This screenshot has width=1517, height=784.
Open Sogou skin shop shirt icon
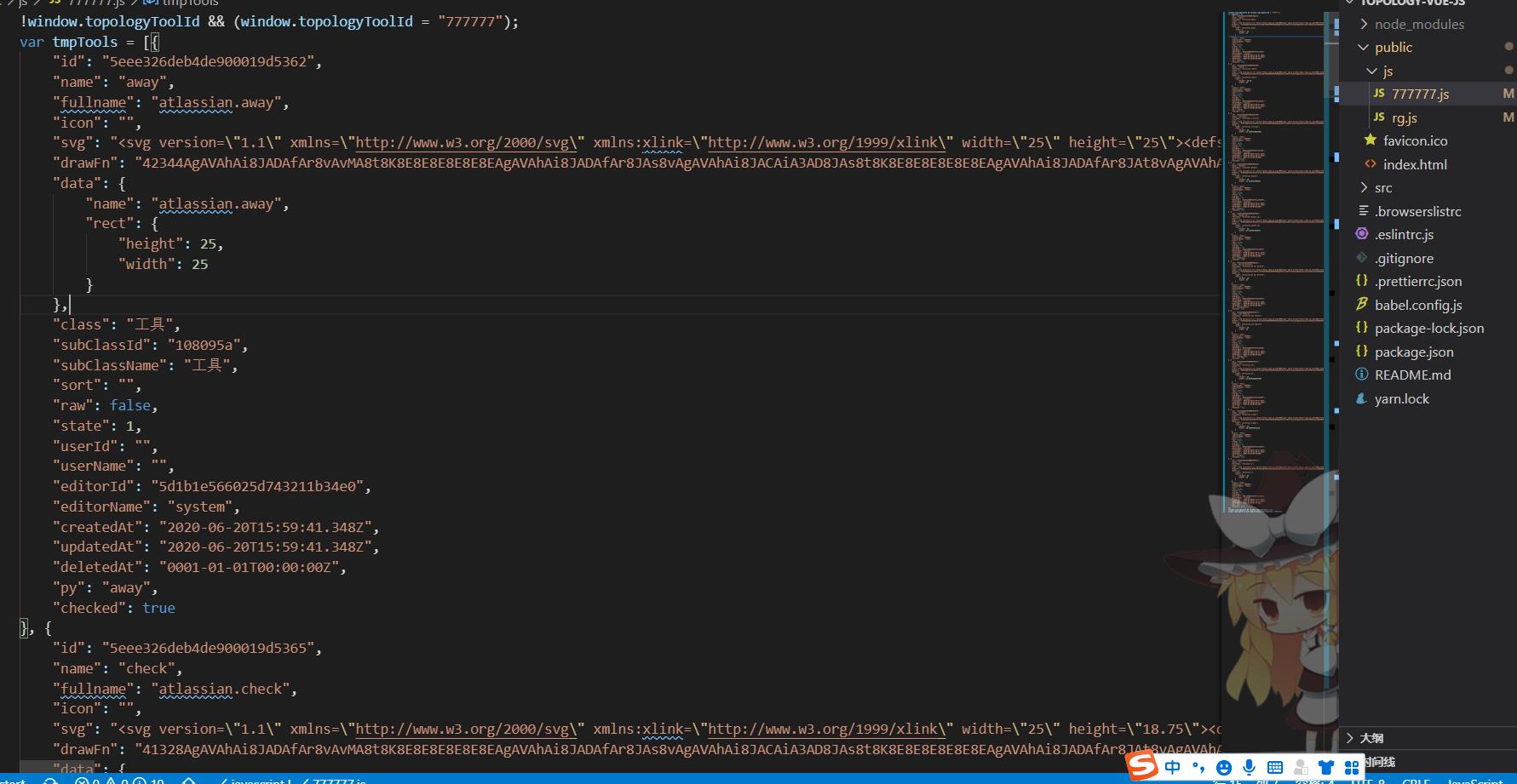(1326, 768)
